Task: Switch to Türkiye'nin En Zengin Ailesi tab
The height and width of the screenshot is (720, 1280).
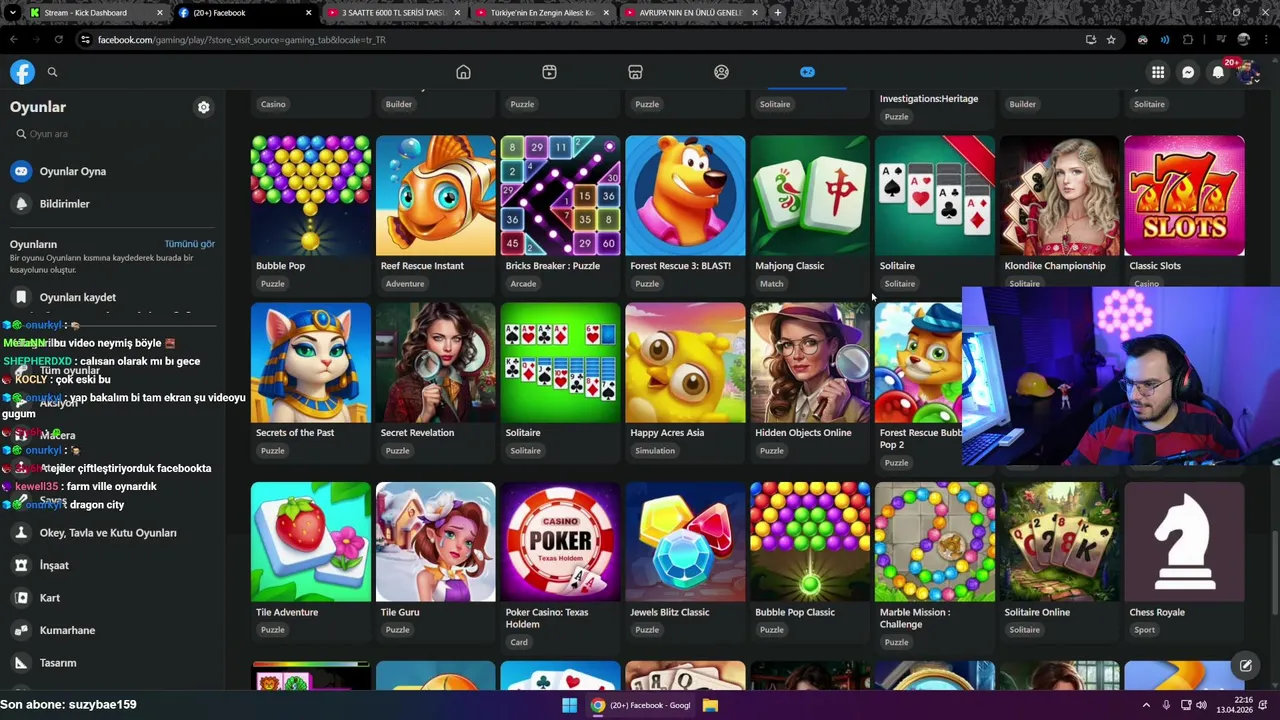Action: coord(542,13)
